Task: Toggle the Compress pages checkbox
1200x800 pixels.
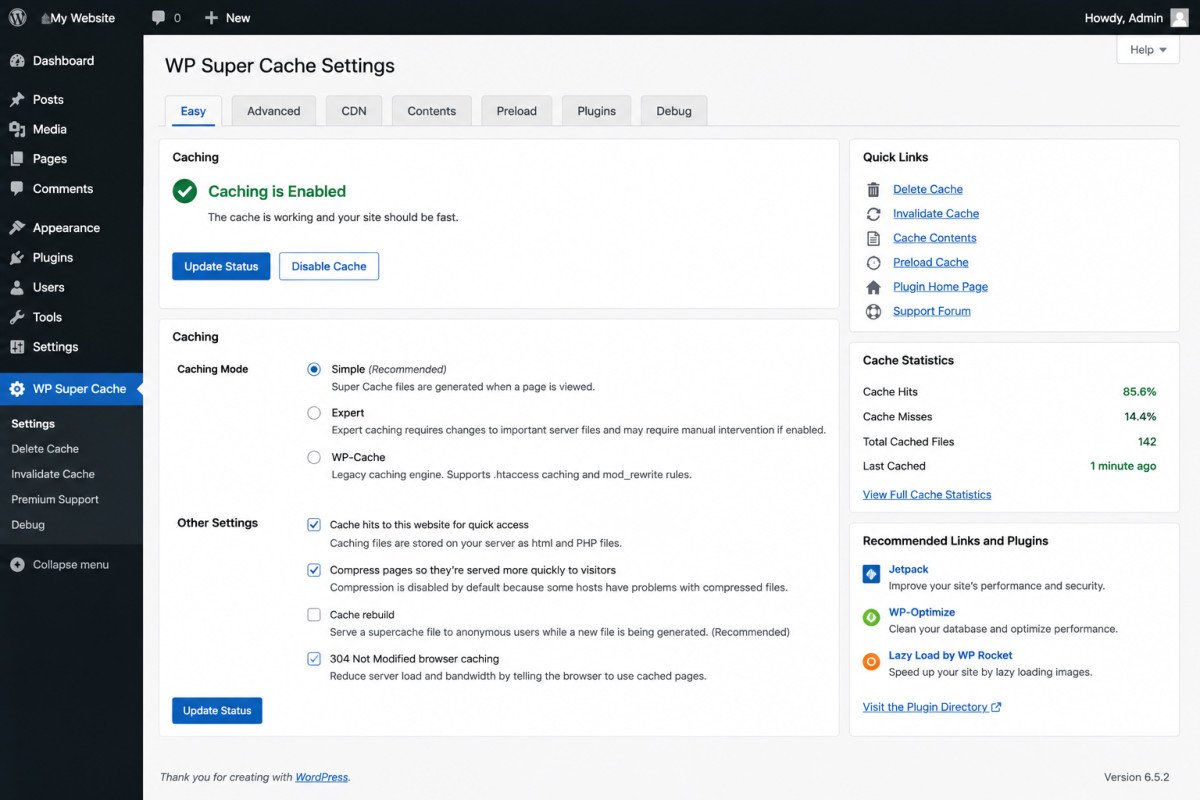Action: pyautogui.click(x=314, y=570)
